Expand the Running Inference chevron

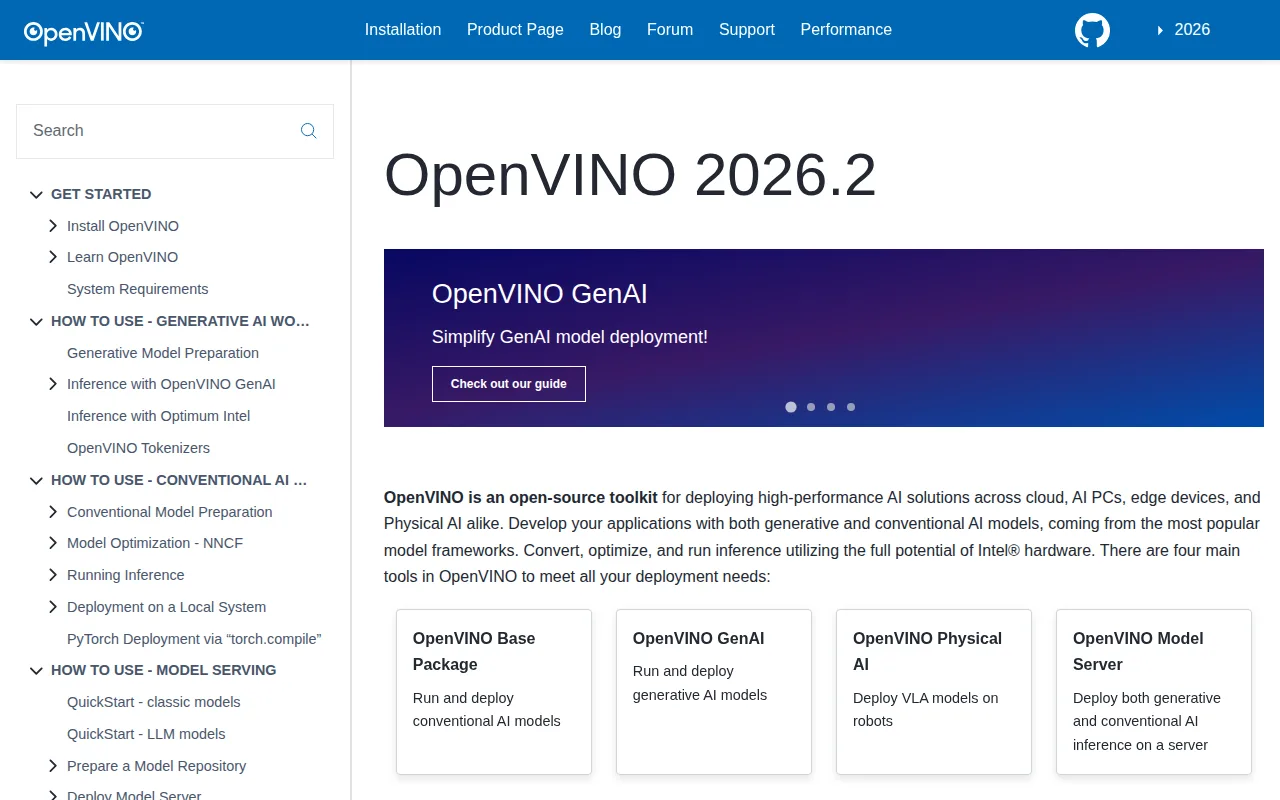click(x=53, y=575)
